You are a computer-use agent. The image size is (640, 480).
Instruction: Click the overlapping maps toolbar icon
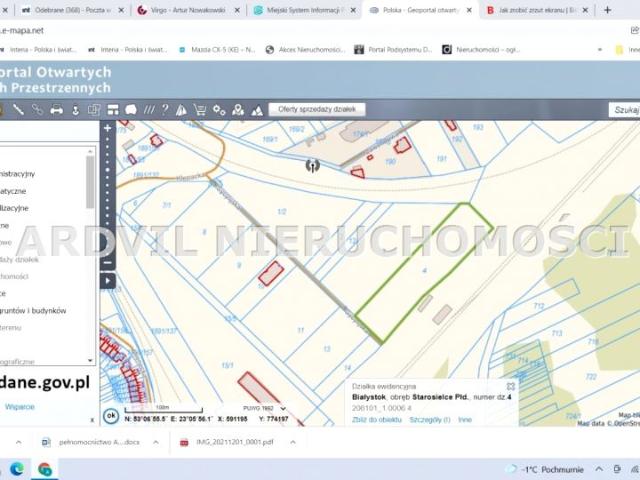tap(94, 109)
